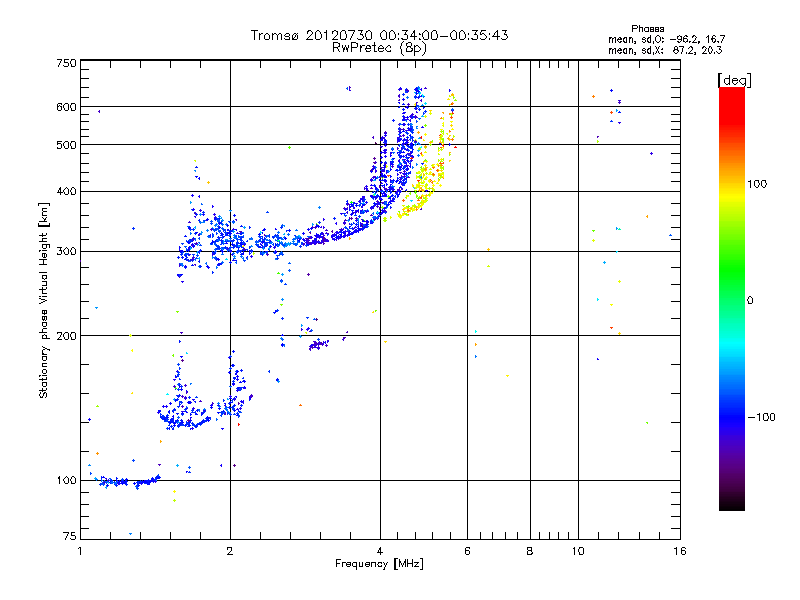Click the x-axis label "4"
Viewport: 800px width, 600px height.
(x=380, y=551)
